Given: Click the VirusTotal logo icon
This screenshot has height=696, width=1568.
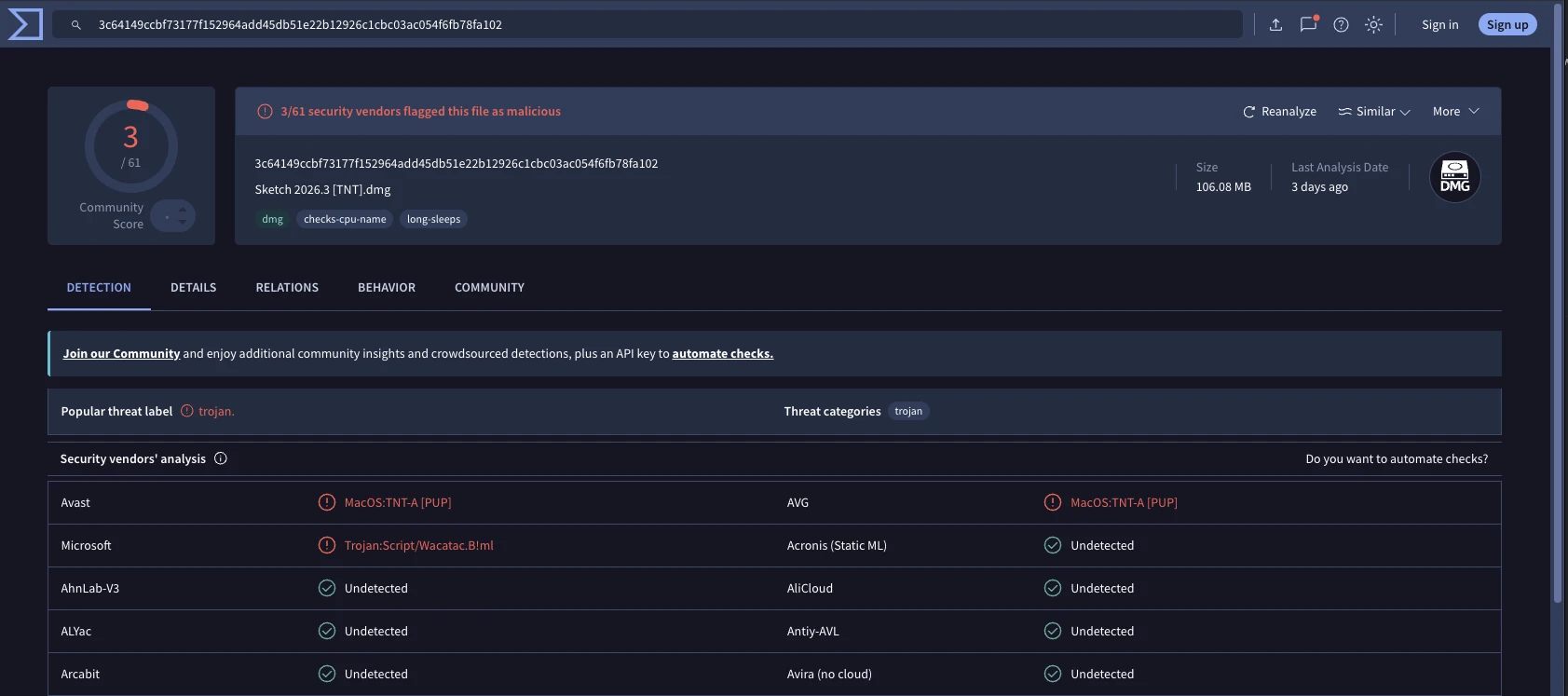Looking at the screenshot, I should point(25,24).
